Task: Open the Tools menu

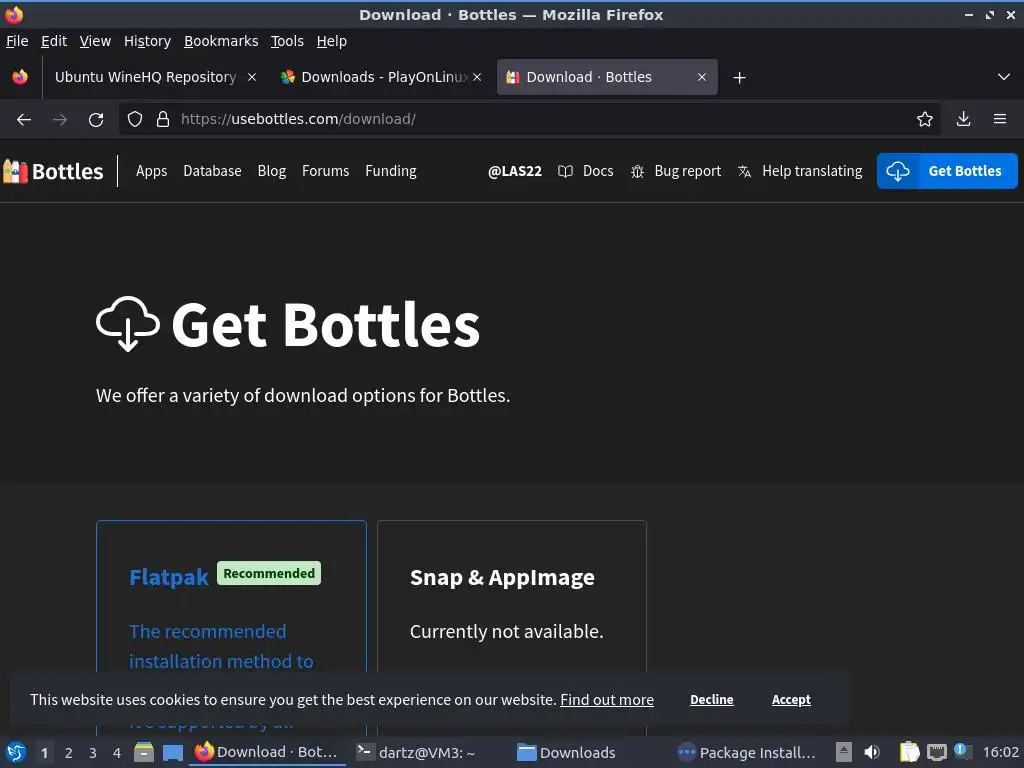Action: coord(287,41)
